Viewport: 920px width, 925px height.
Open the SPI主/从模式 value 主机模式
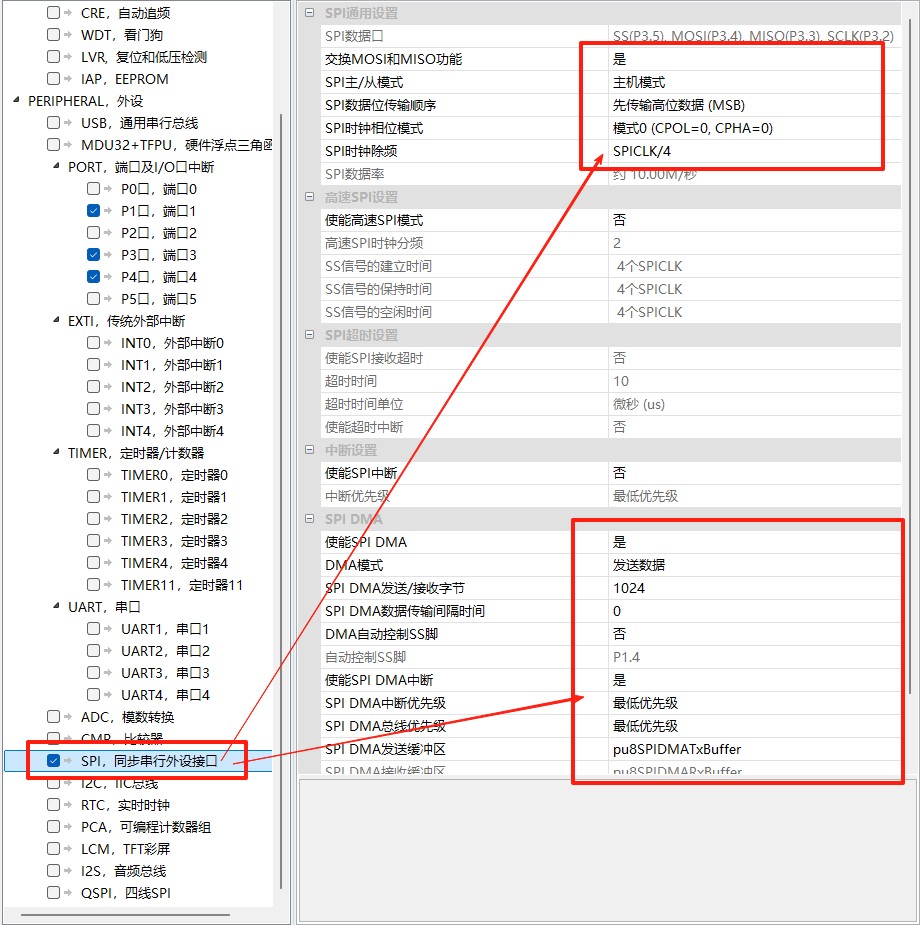pyautogui.click(x=754, y=82)
